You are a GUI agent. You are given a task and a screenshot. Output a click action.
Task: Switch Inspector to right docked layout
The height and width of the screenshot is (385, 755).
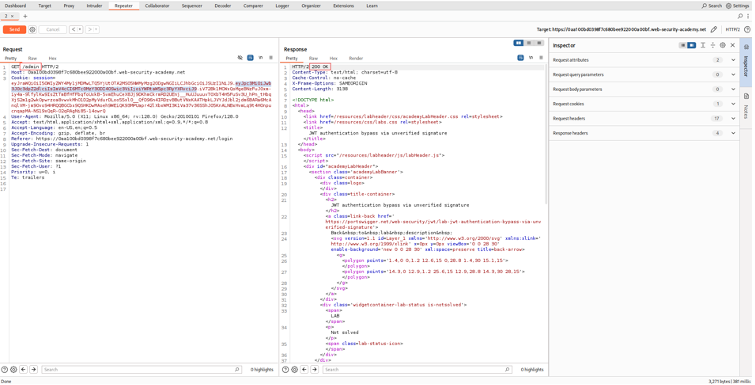[x=691, y=45]
